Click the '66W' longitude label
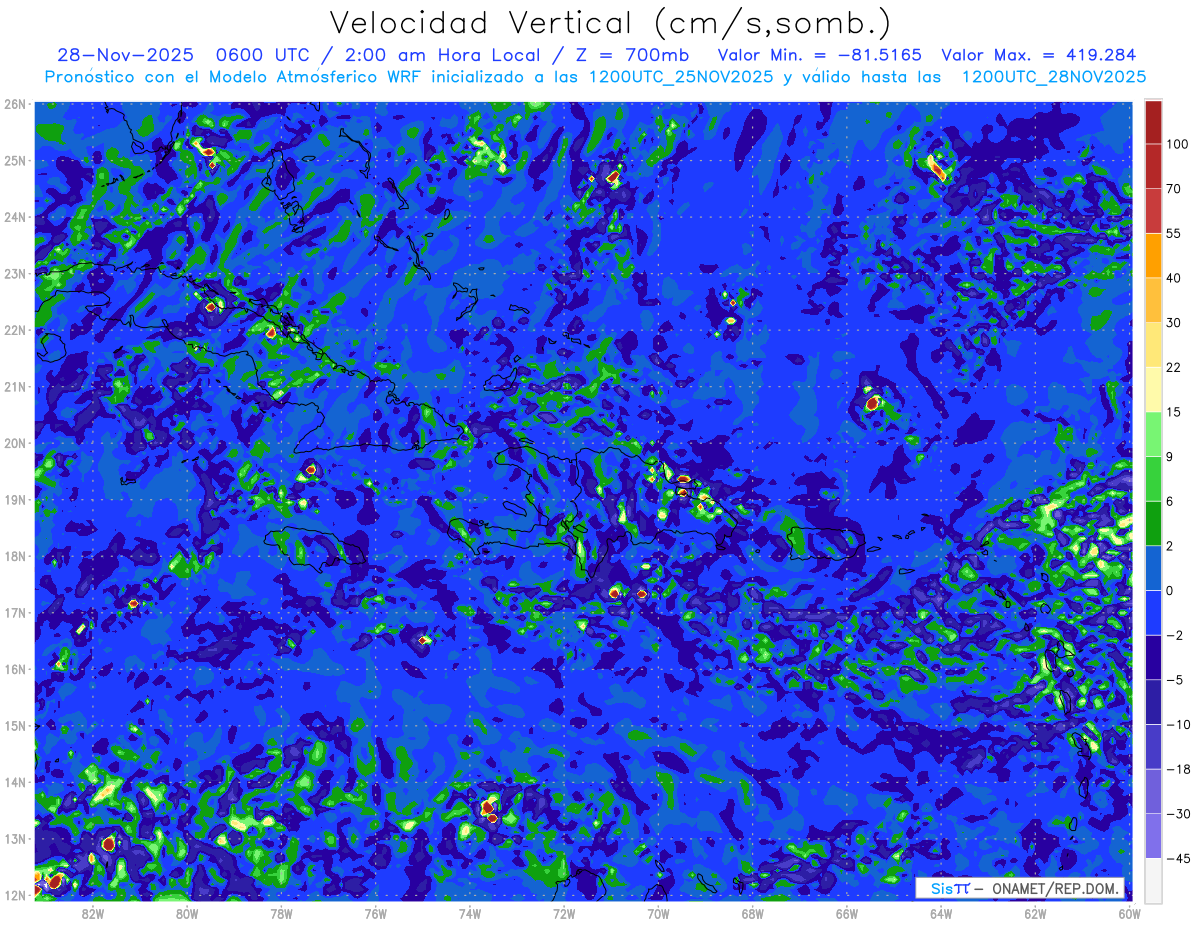 tap(847, 914)
